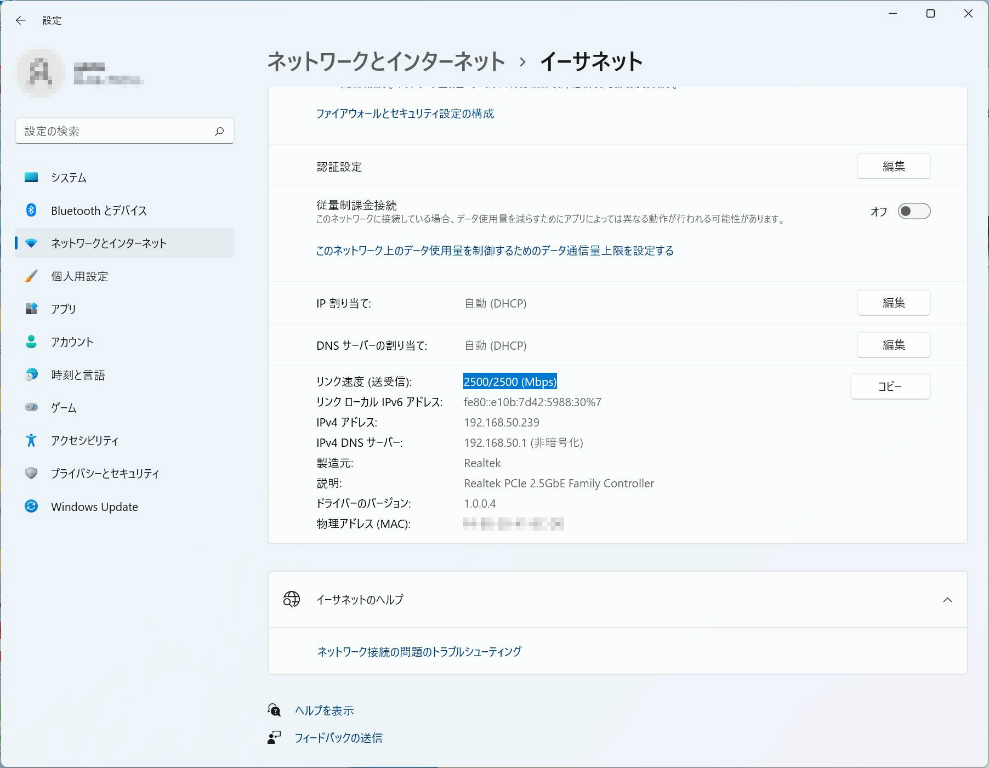The height and width of the screenshot is (768, 989).
Task: Click 編集 button for IP 割り当て
Action: point(893,303)
